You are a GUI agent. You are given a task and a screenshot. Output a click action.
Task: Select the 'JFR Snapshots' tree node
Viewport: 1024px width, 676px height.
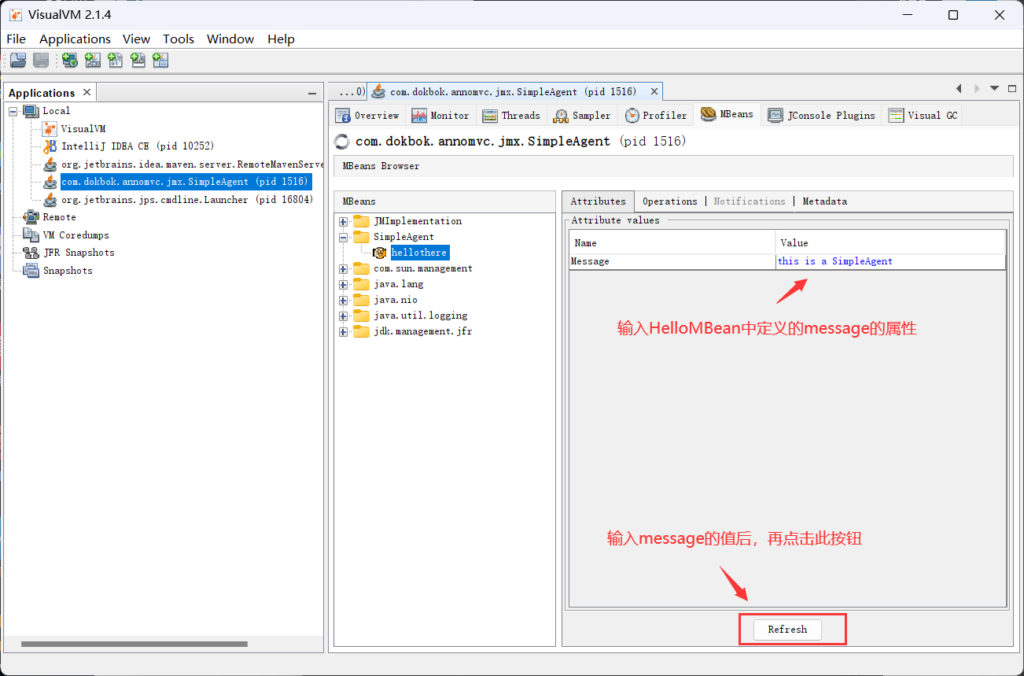[78, 253]
